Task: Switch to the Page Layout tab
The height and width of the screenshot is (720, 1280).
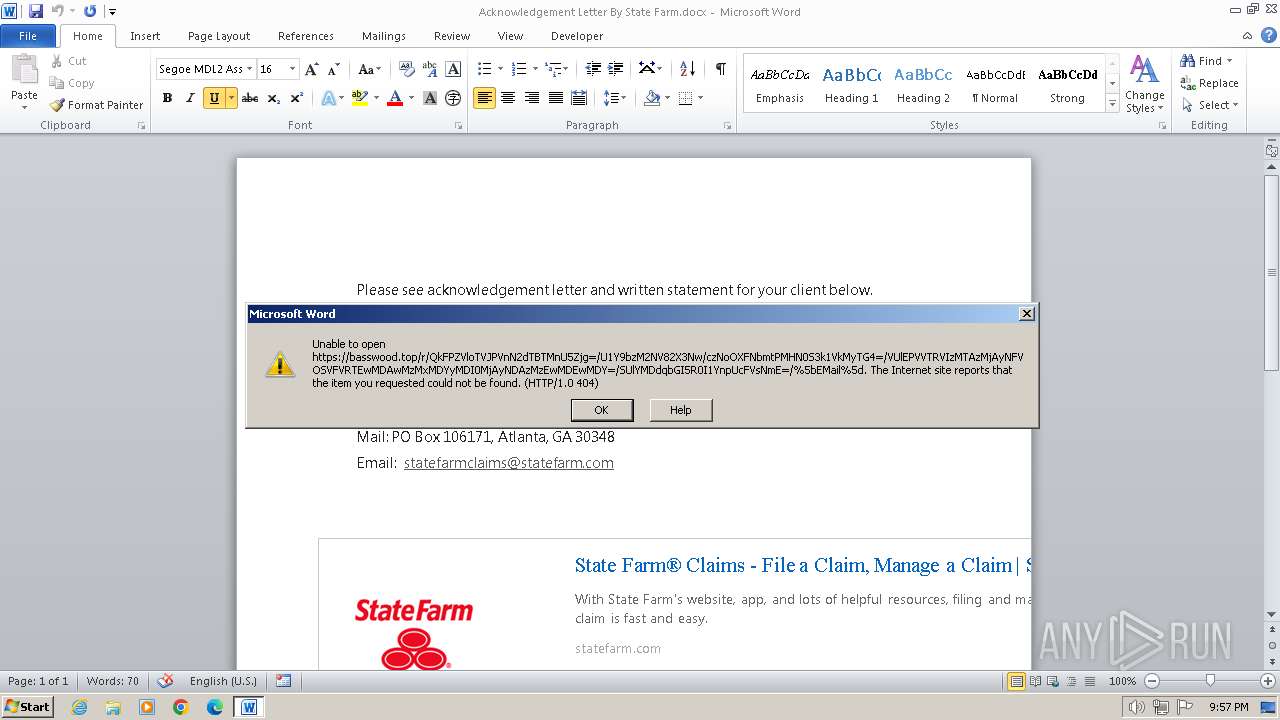Action: (x=219, y=36)
